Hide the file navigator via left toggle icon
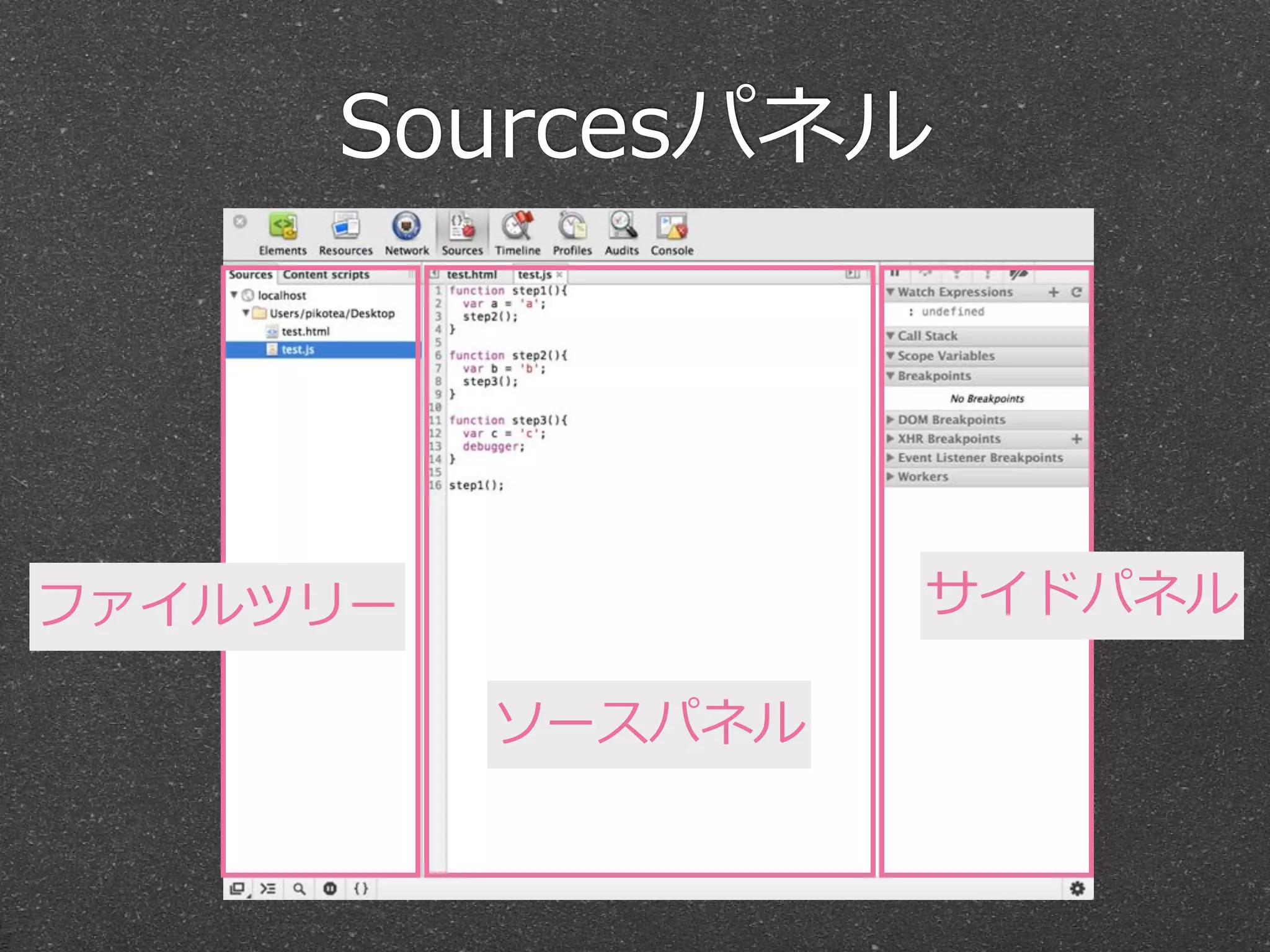 [435, 274]
